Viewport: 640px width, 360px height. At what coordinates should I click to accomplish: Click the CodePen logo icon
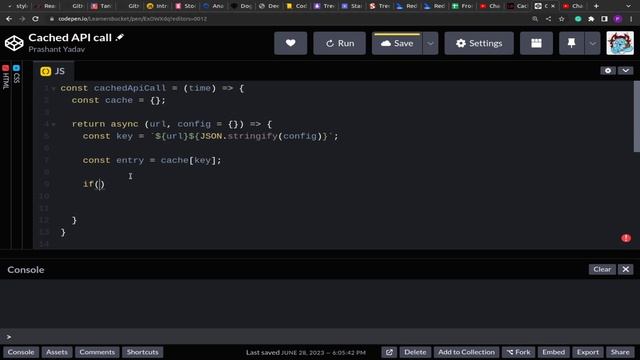point(14,43)
